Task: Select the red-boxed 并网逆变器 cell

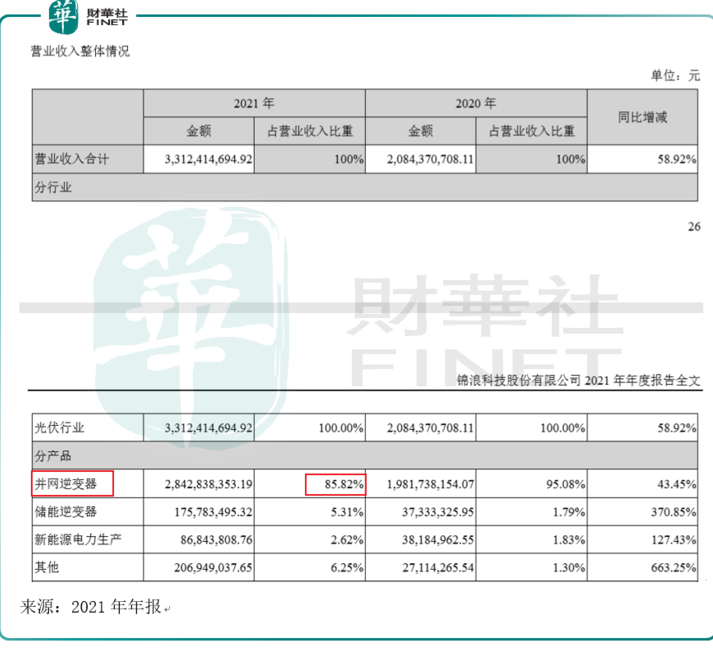Action: pyautogui.click(x=71, y=484)
